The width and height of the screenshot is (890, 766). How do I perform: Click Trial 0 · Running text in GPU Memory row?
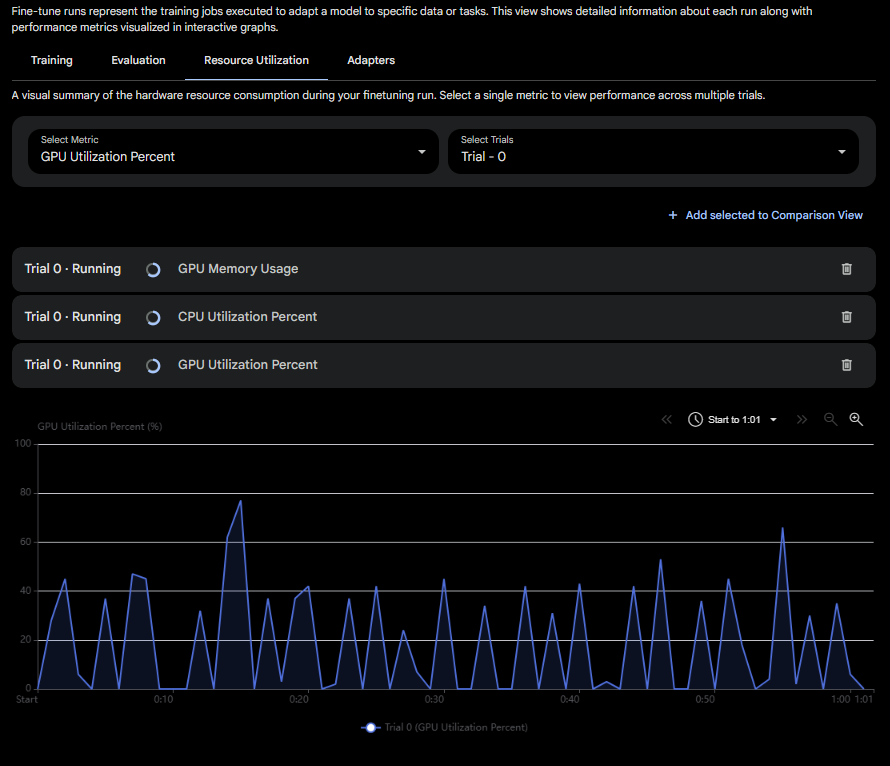coord(73,269)
